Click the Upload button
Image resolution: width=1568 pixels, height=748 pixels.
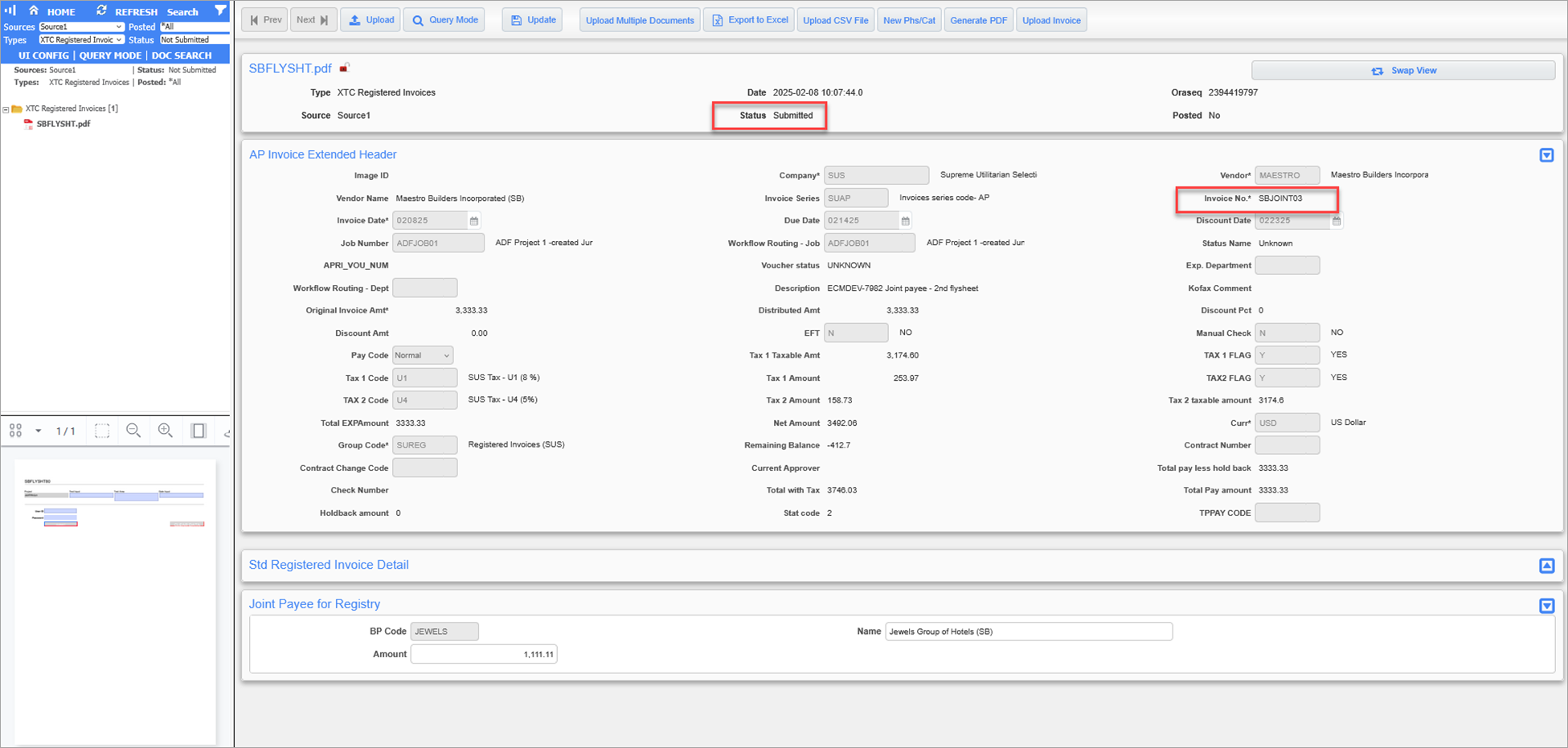click(371, 20)
